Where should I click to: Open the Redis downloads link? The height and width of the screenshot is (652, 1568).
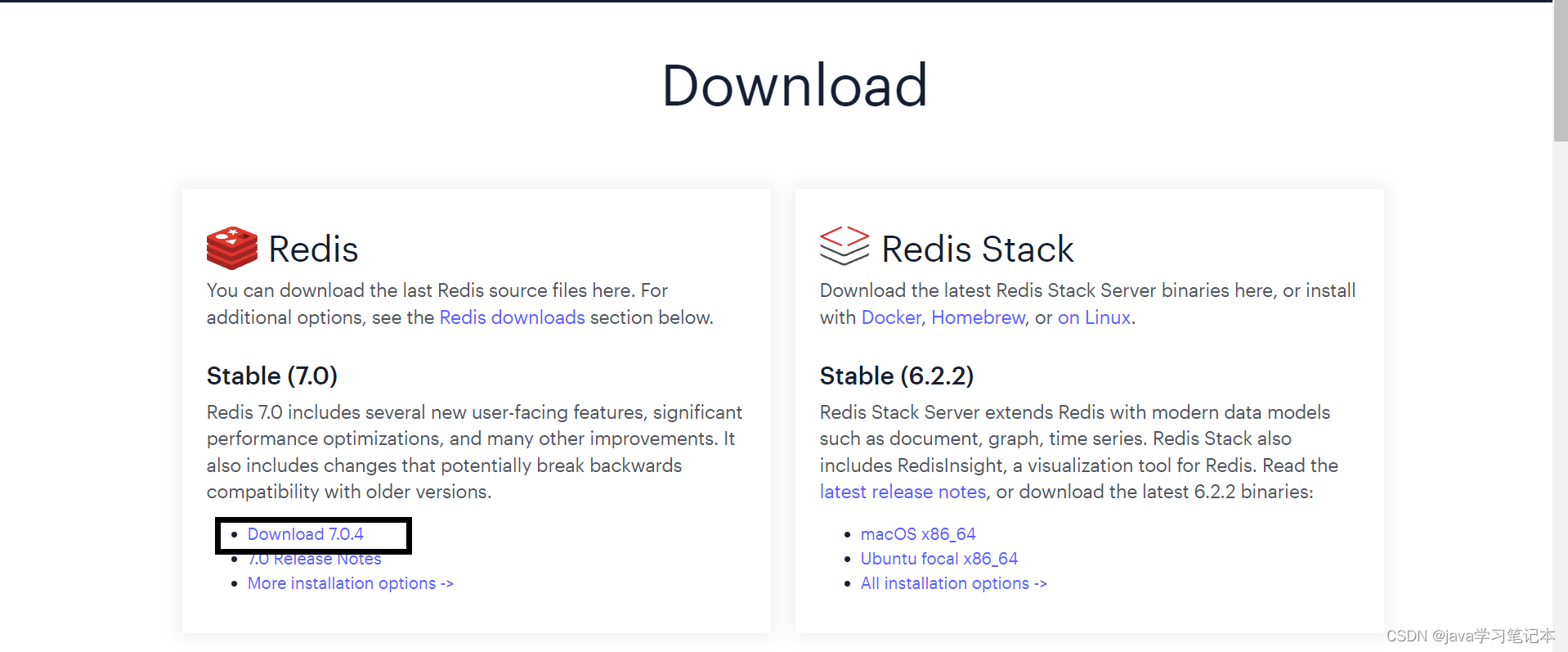pos(512,317)
